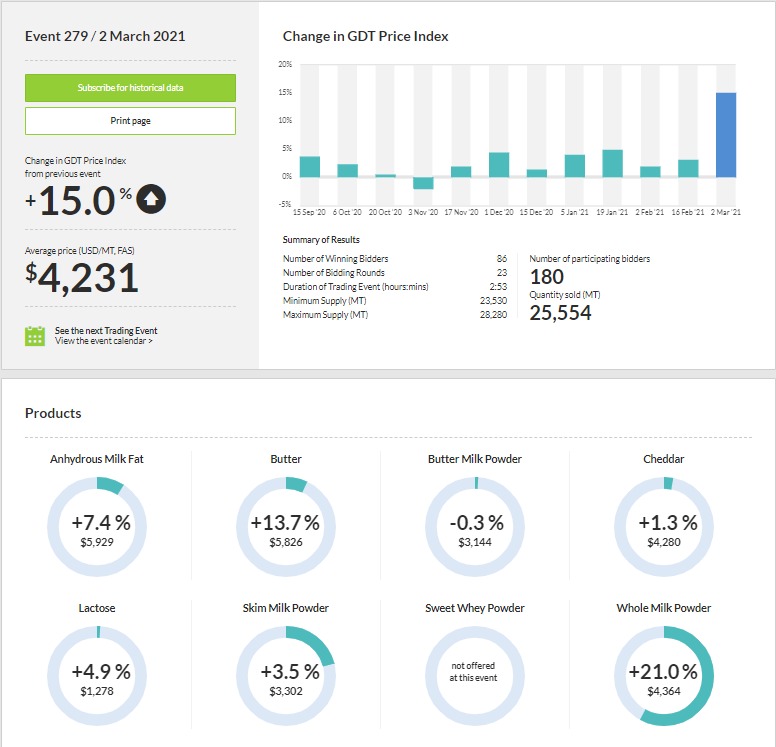Open View the event calendar link
The height and width of the screenshot is (747, 776).
tap(104, 341)
